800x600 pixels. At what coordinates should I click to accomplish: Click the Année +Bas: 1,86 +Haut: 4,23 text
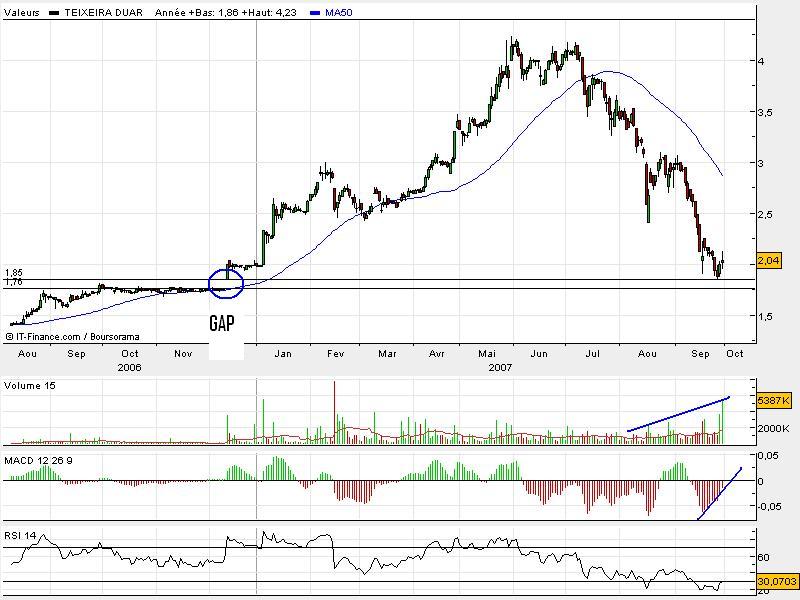[x=226, y=12]
